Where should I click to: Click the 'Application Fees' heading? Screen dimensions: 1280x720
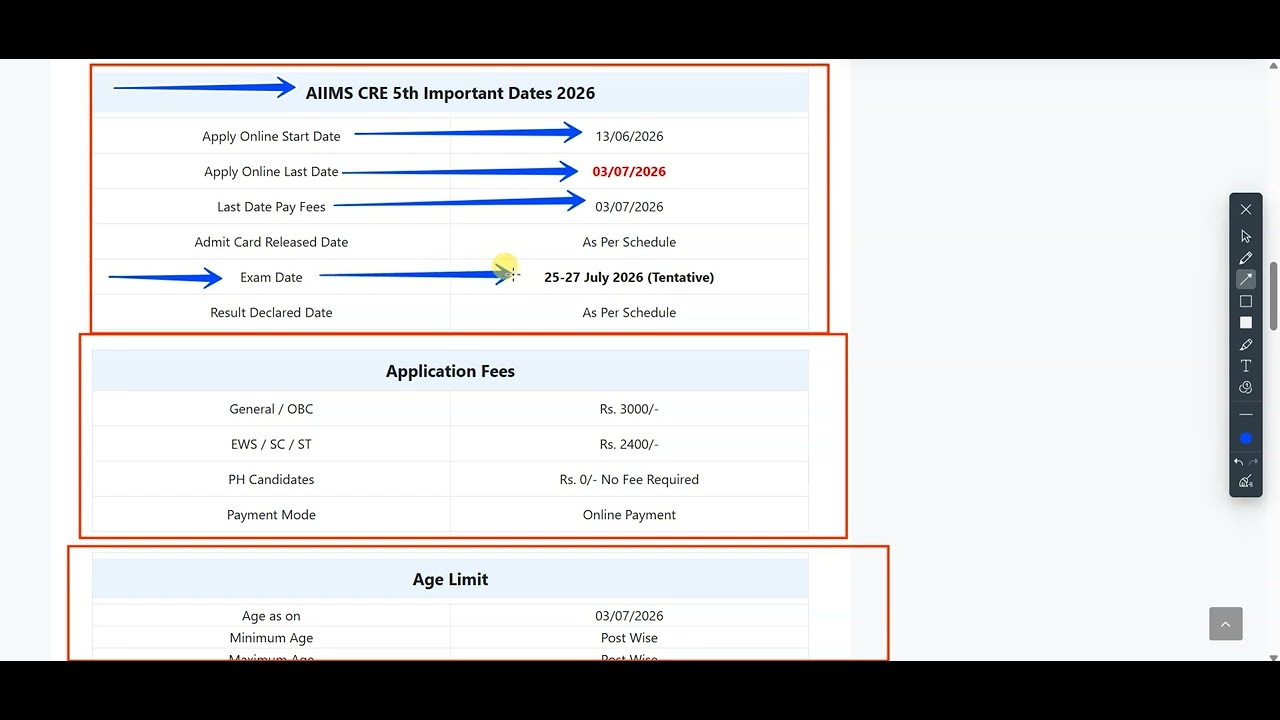pyautogui.click(x=450, y=371)
